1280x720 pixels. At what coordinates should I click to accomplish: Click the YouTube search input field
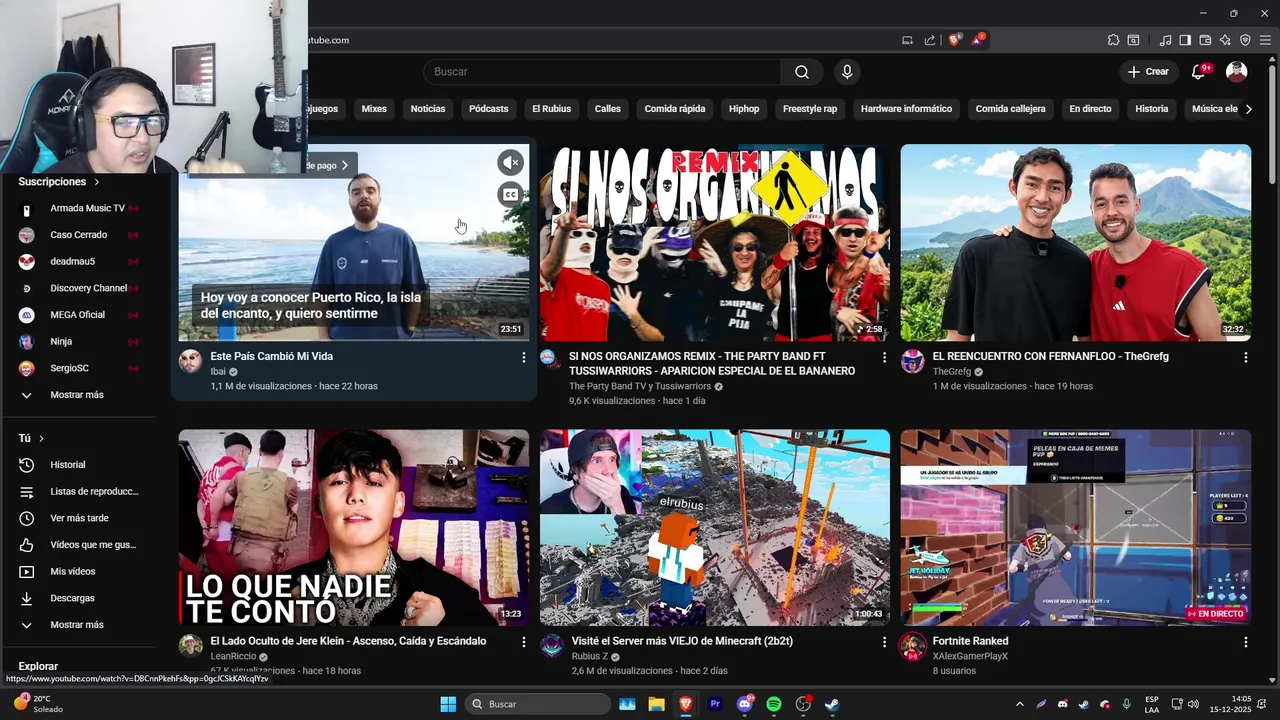pos(602,72)
